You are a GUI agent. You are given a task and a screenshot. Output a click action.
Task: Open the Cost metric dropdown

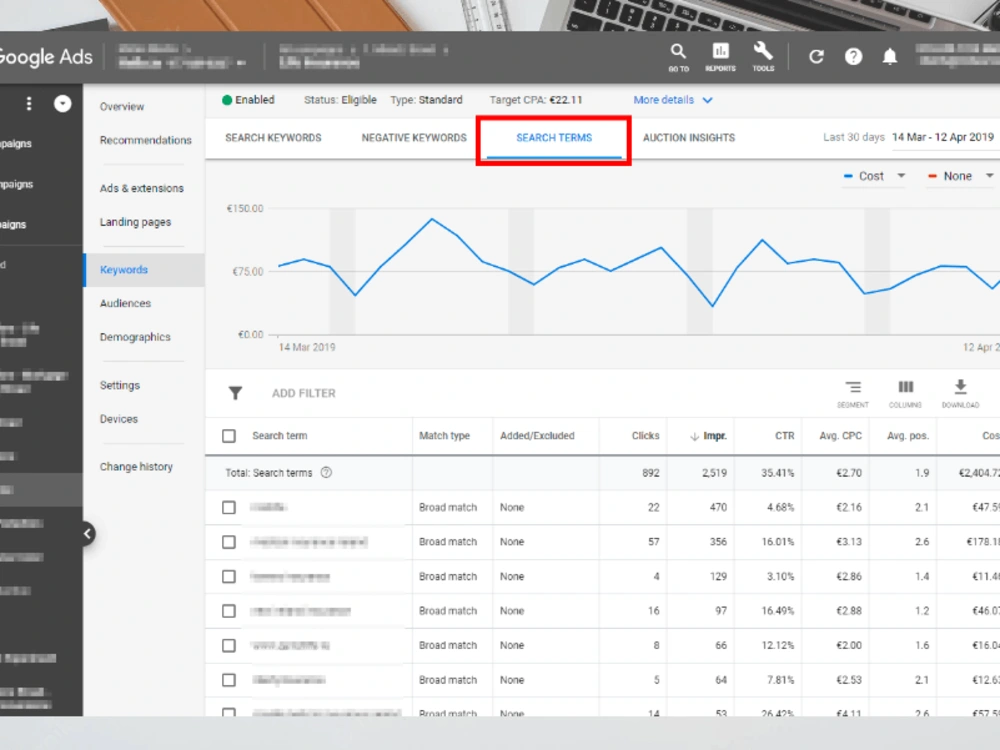coord(874,176)
